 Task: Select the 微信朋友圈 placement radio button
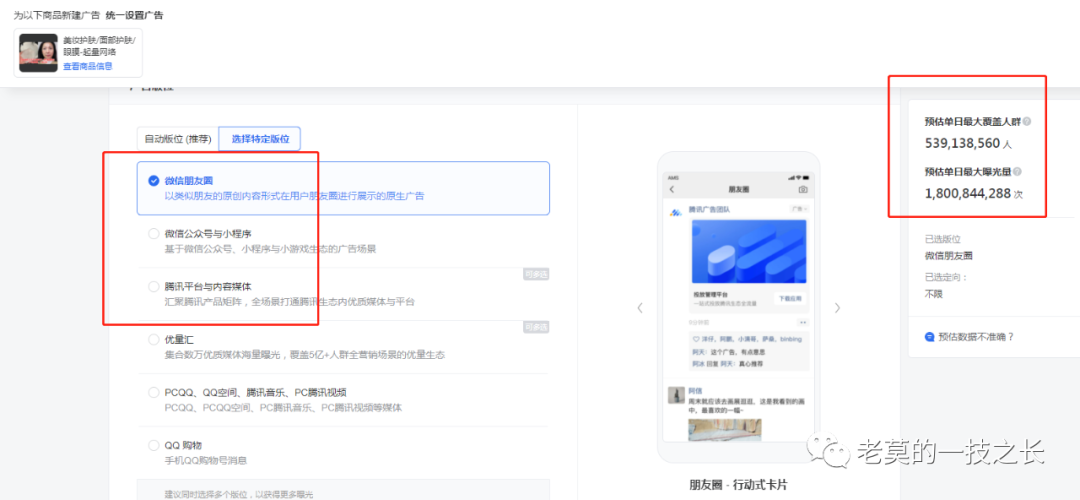click(x=154, y=180)
